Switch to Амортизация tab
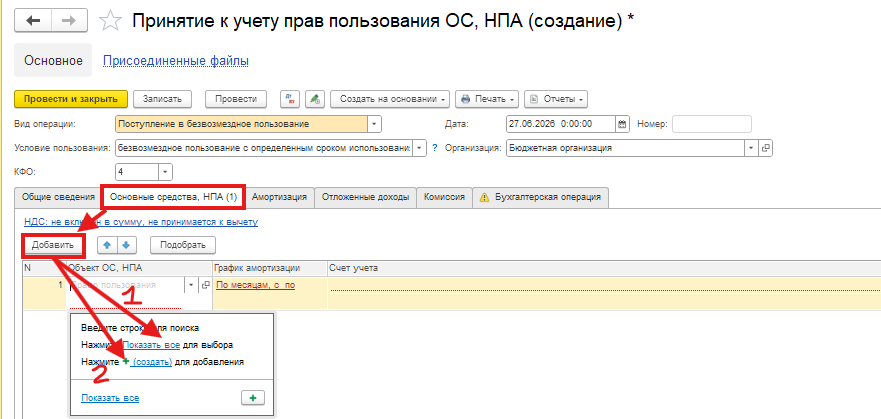The image size is (881, 419). [279, 197]
